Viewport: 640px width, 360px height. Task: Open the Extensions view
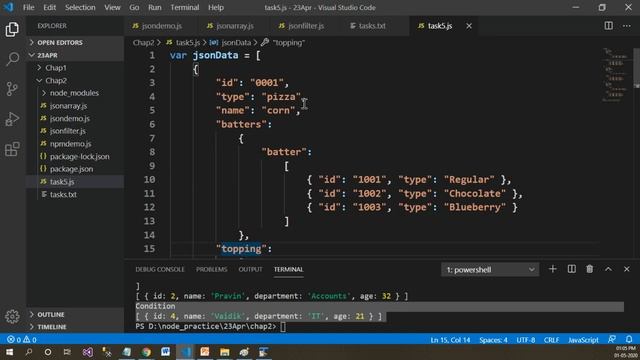pyautogui.click(x=12, y=149)
